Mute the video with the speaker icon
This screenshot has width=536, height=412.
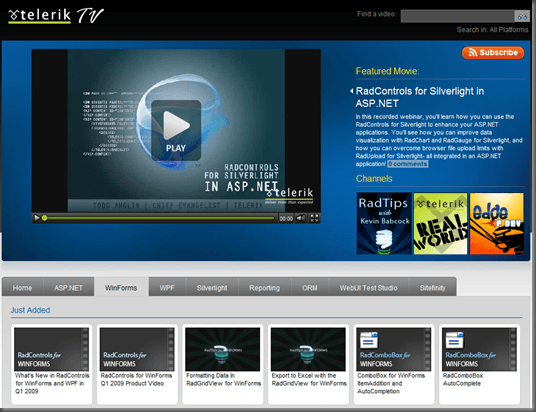(301, 218)
